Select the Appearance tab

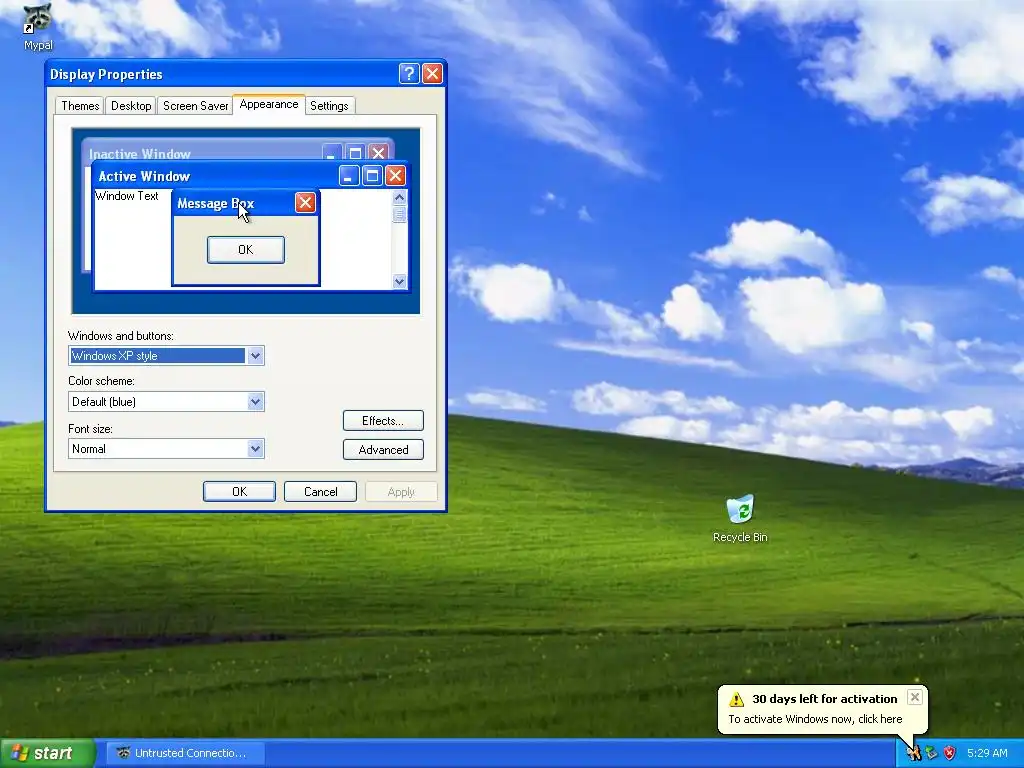point(268,104)
